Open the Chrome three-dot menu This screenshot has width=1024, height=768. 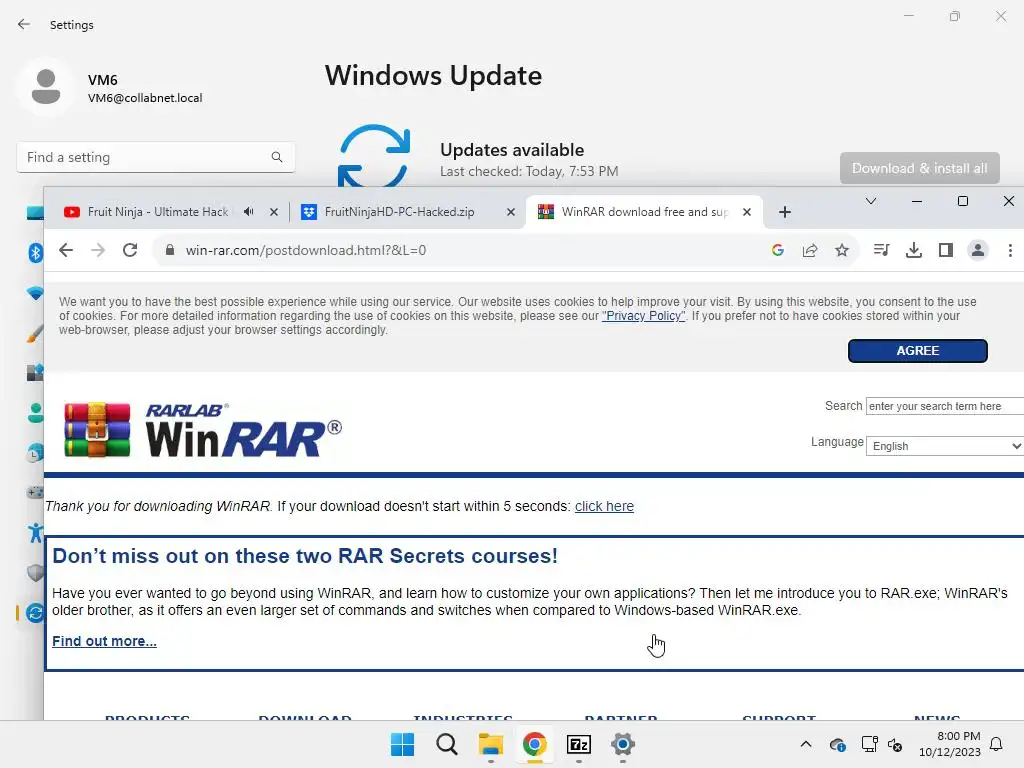1010,250
